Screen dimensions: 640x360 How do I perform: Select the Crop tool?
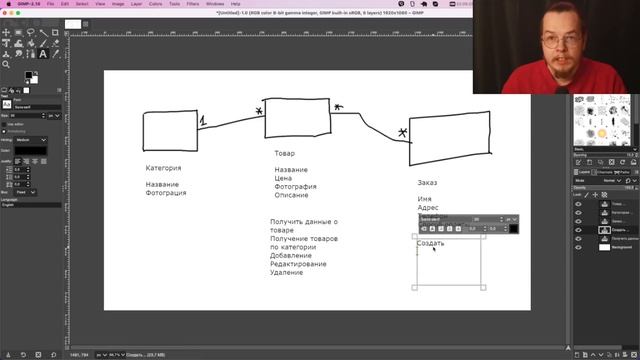55,33
